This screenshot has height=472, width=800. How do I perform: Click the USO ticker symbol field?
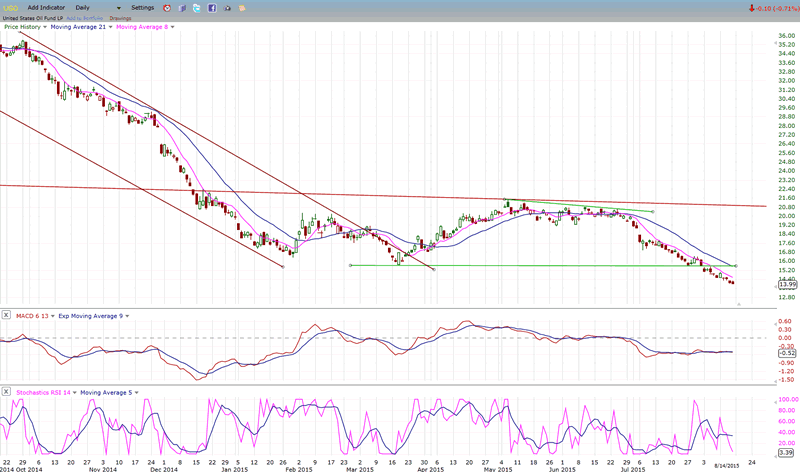12,7
